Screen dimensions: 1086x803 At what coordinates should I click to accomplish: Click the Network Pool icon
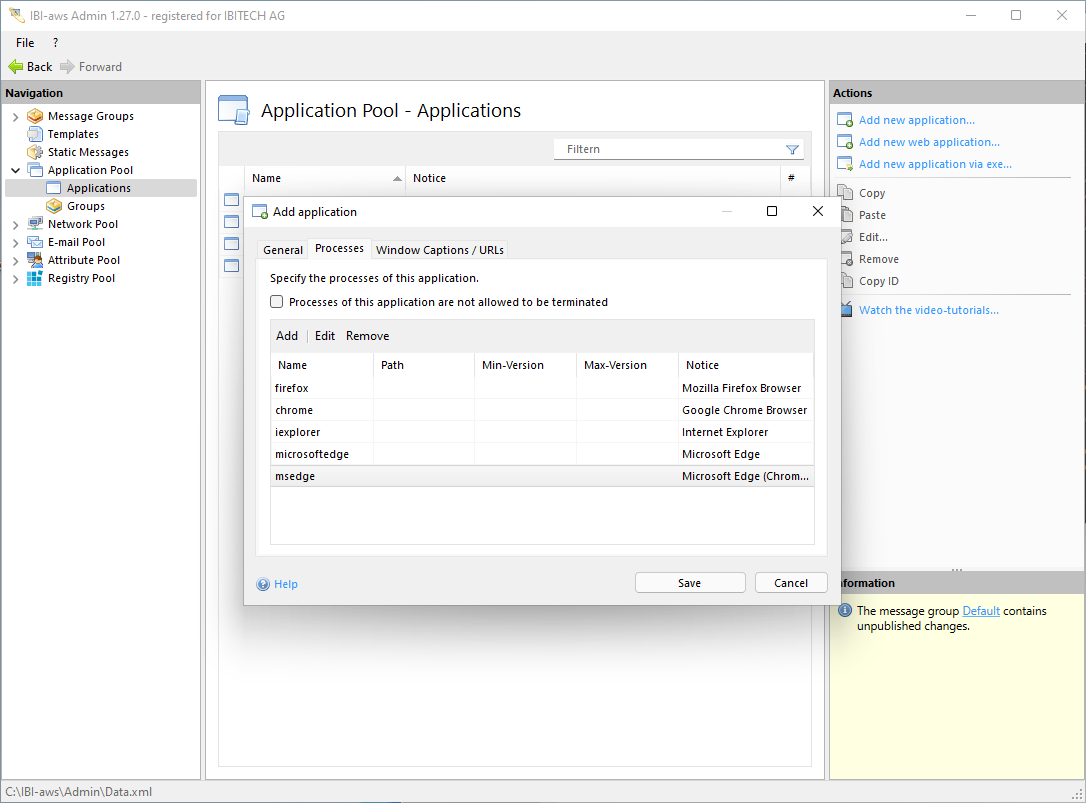(x=35, y=224)
